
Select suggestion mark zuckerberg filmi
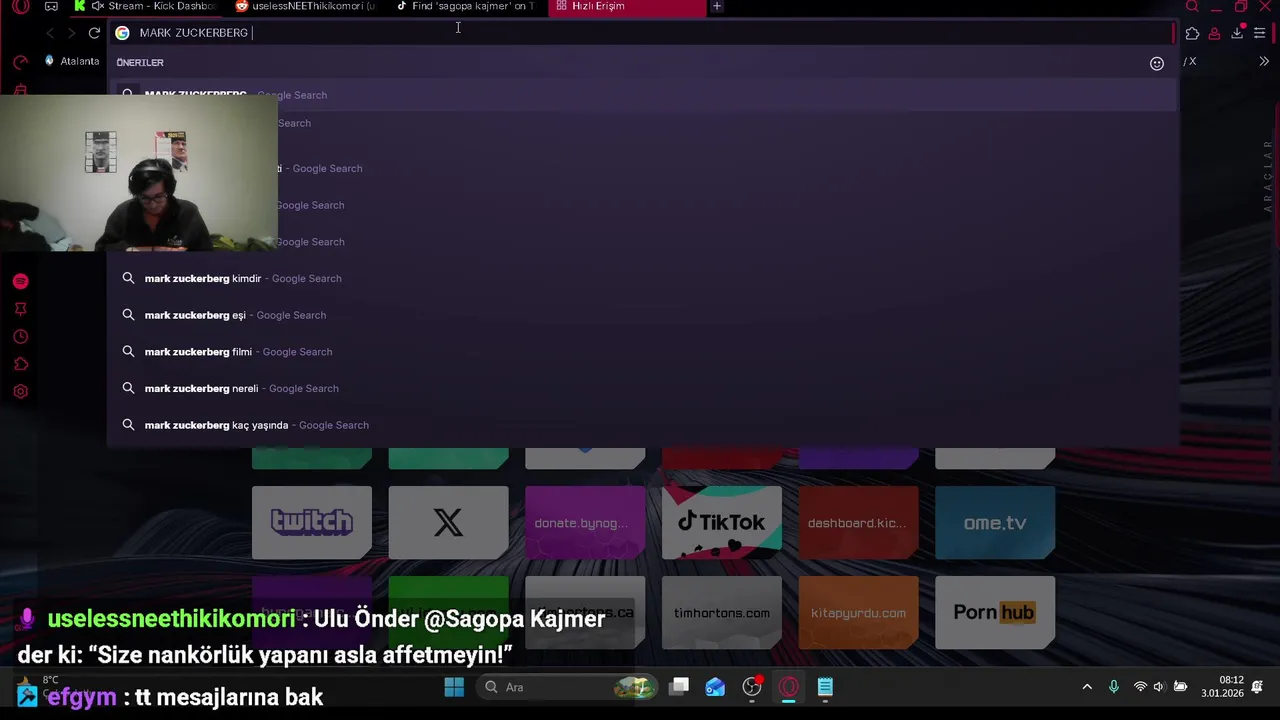[x=643, y=352]
